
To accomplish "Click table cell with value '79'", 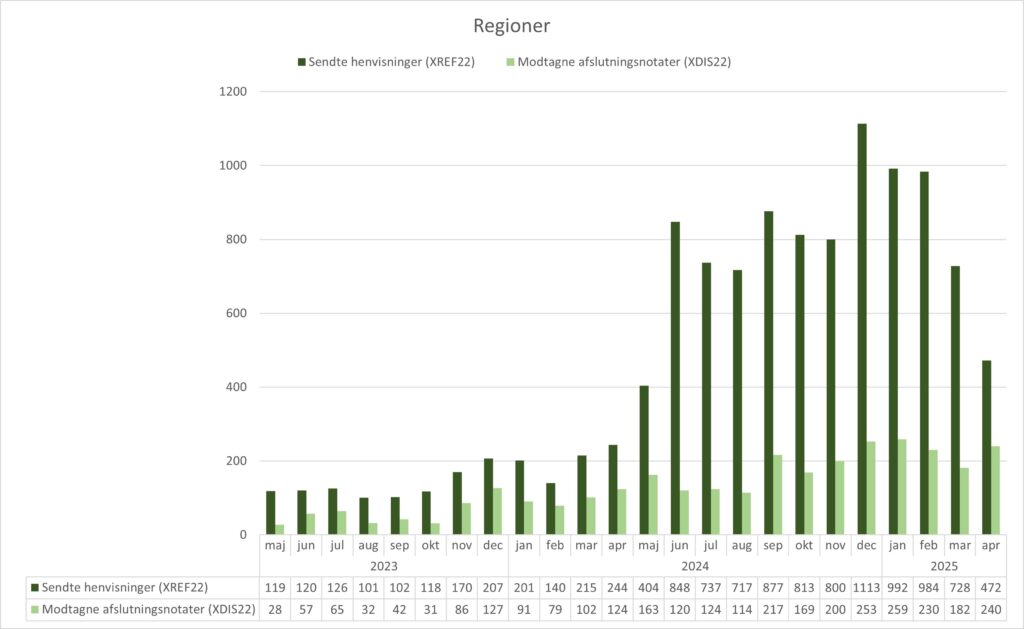I will (x=555, y=609).
